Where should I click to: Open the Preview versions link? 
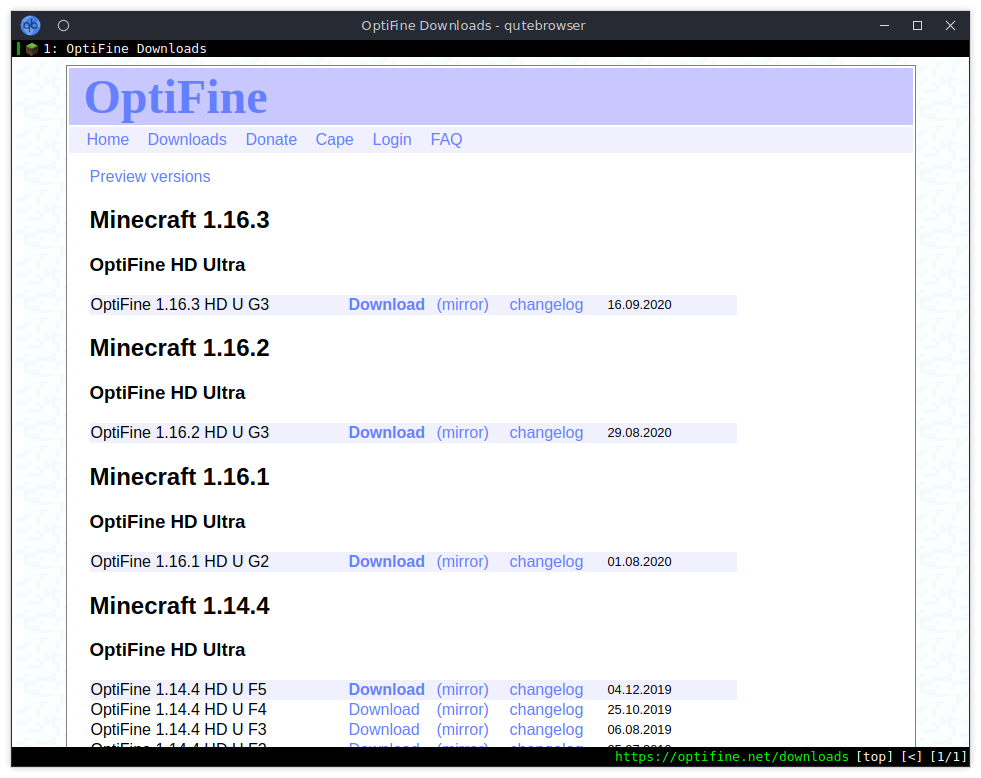tap(150, 177)
